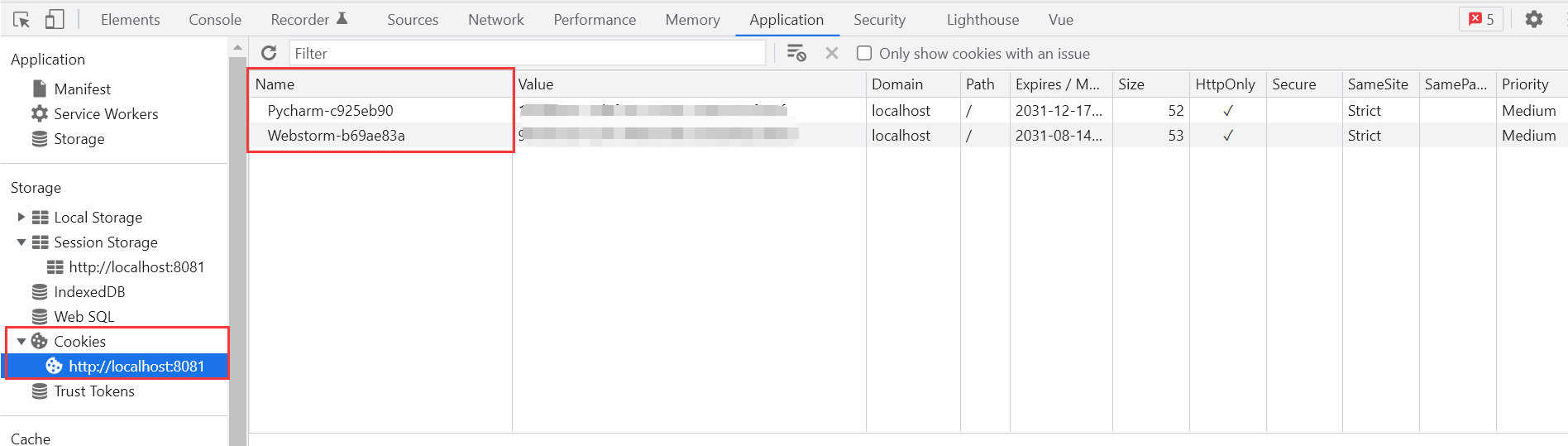Collapse the Session Storage tree node

[21, 242]
